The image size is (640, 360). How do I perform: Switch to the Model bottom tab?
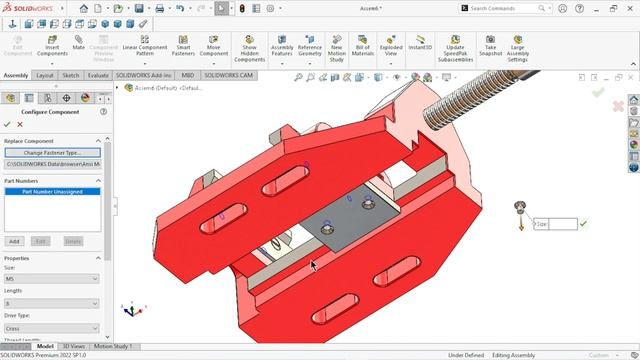pos(45,346)
